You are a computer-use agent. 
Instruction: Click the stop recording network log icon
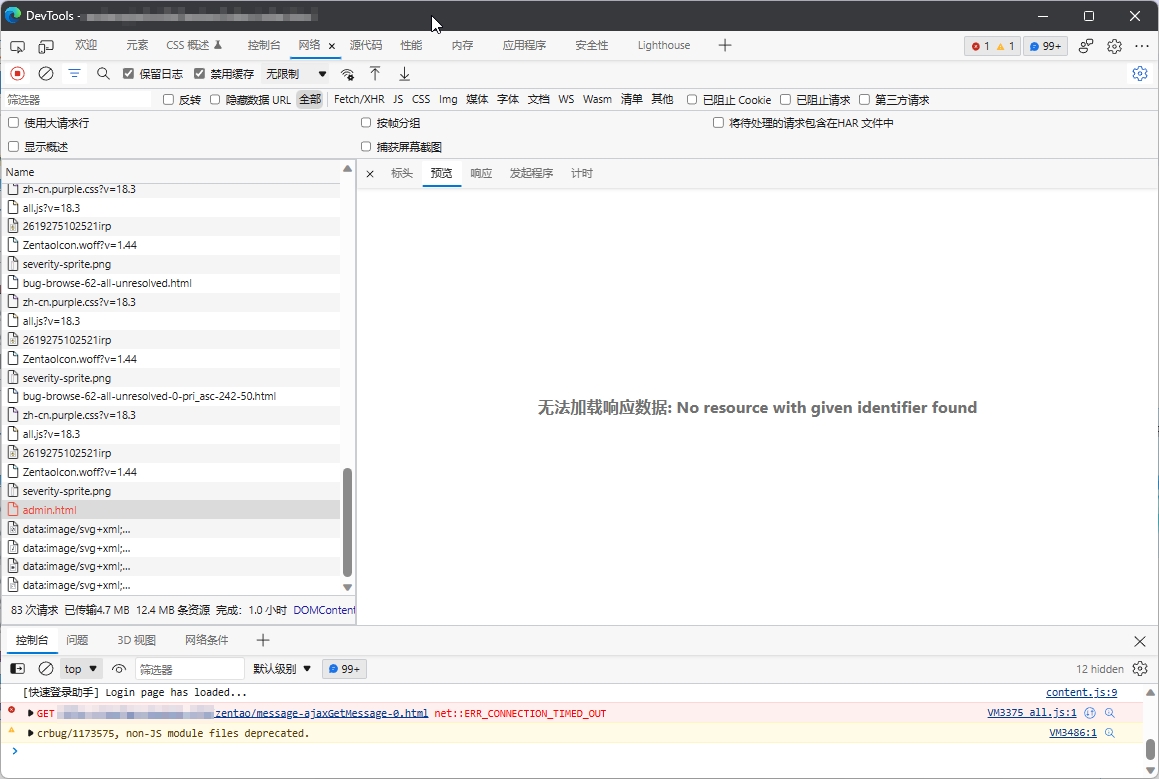coord(17,74)
